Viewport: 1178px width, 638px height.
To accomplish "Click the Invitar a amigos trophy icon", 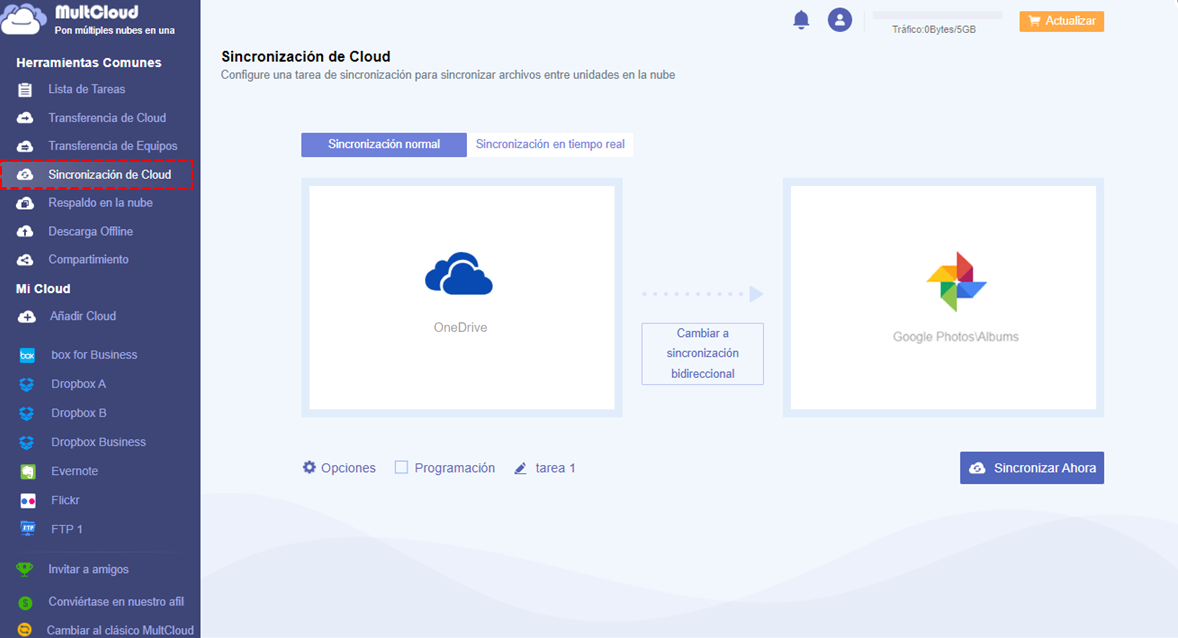I will point(25,570).
